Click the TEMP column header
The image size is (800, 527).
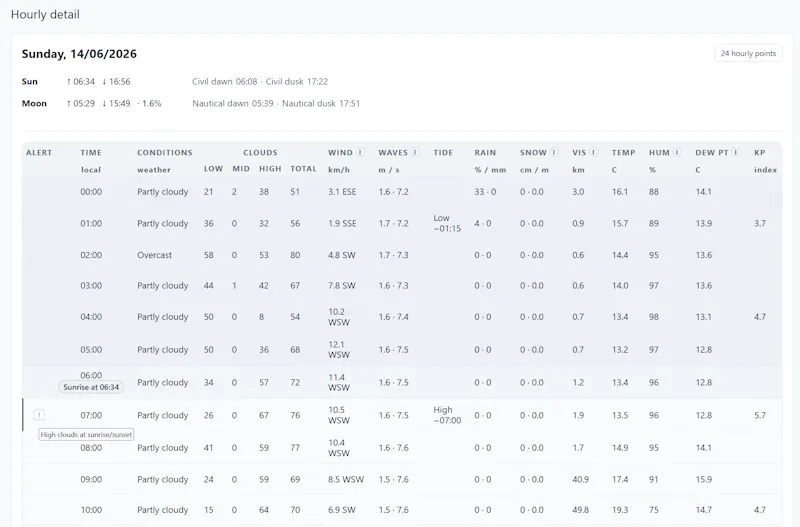[x=623, y=153]
